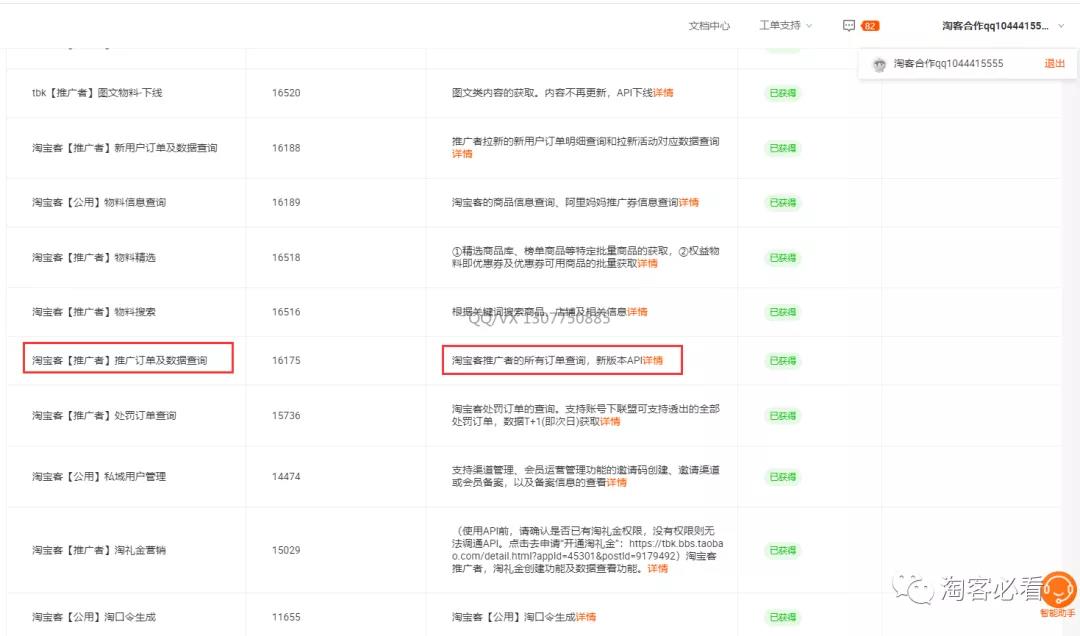Image resolution: width=1080 pixels, height=636 pixels.
Task: Click the ID cell 15029
Action: 286,550
